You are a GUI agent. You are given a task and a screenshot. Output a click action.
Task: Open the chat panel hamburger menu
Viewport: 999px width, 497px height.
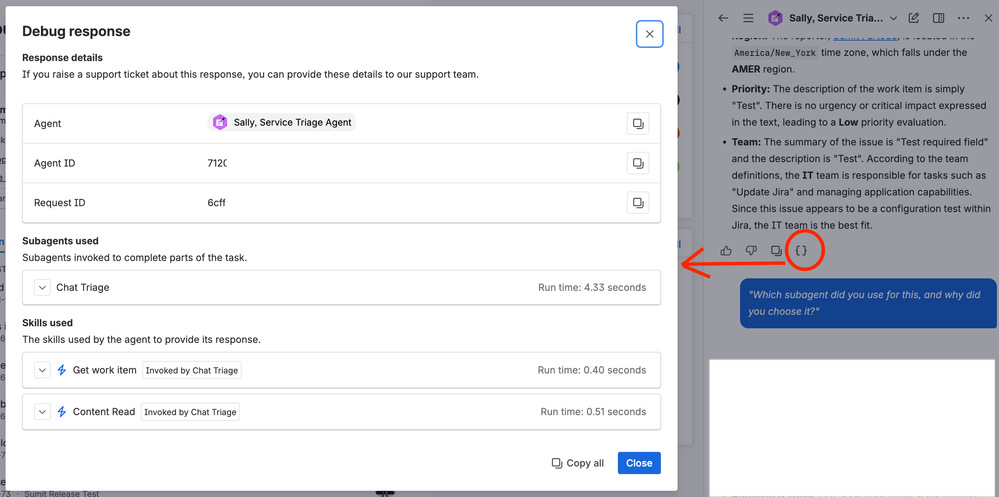click(x=749, y=18)
